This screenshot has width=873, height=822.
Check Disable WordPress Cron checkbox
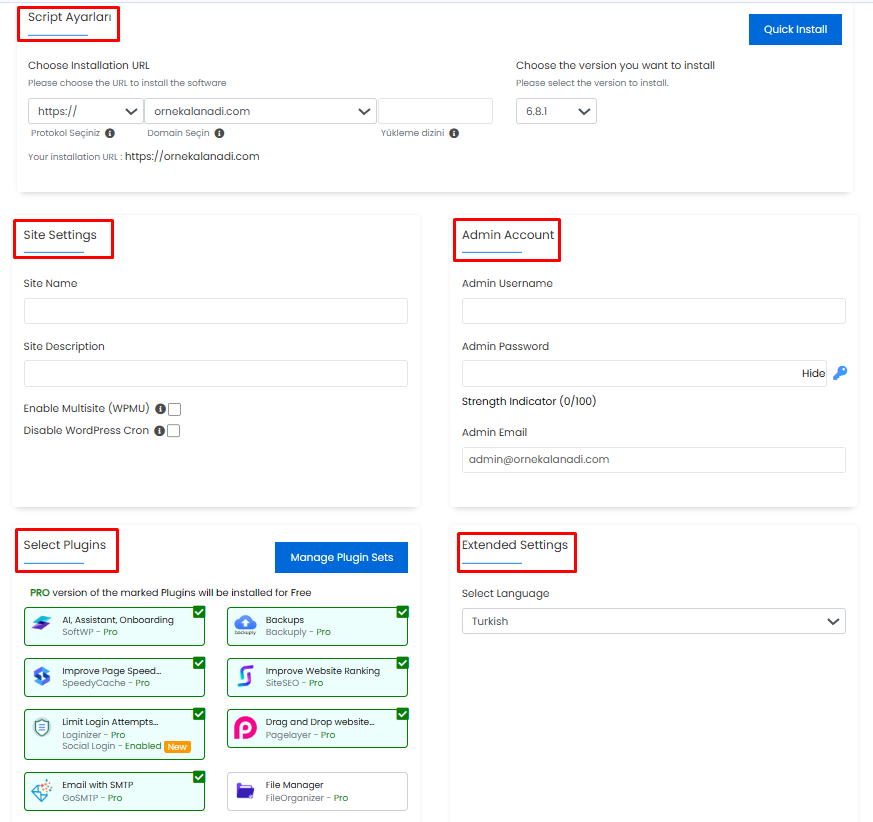(x=174, y=430)
